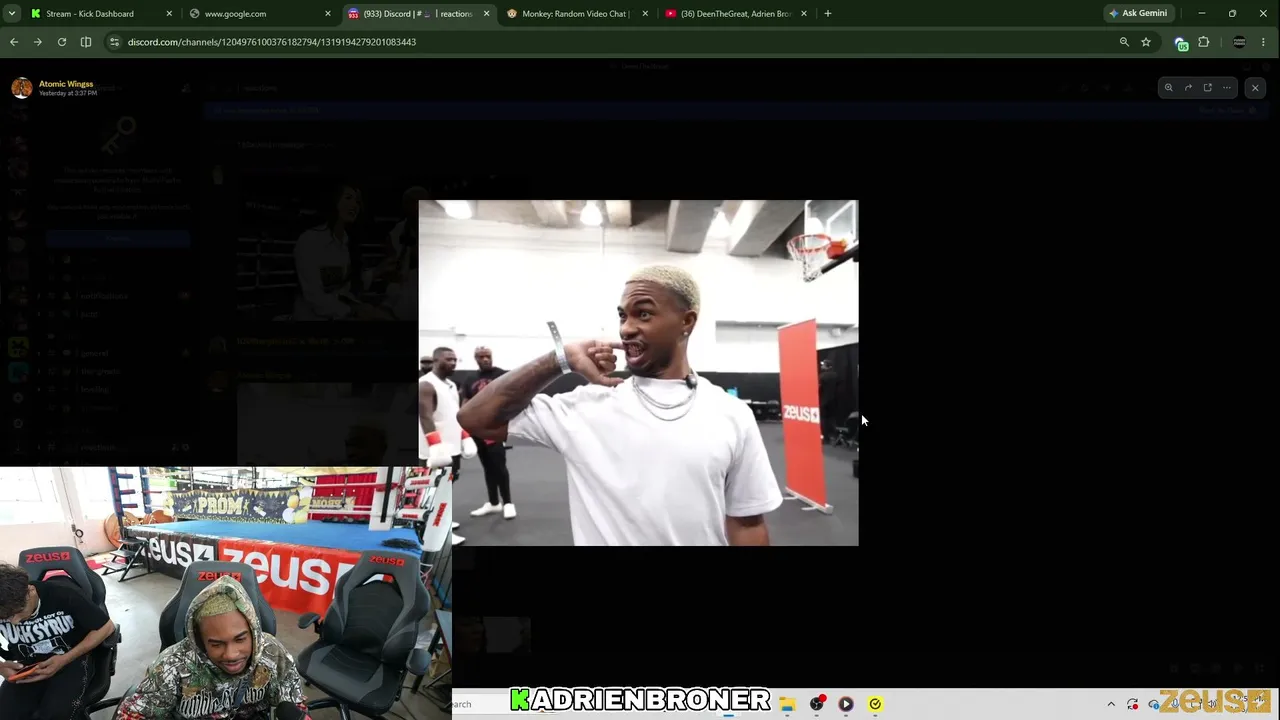Select the Discord reactions tab
The image size is (1280, 720).
419,14
